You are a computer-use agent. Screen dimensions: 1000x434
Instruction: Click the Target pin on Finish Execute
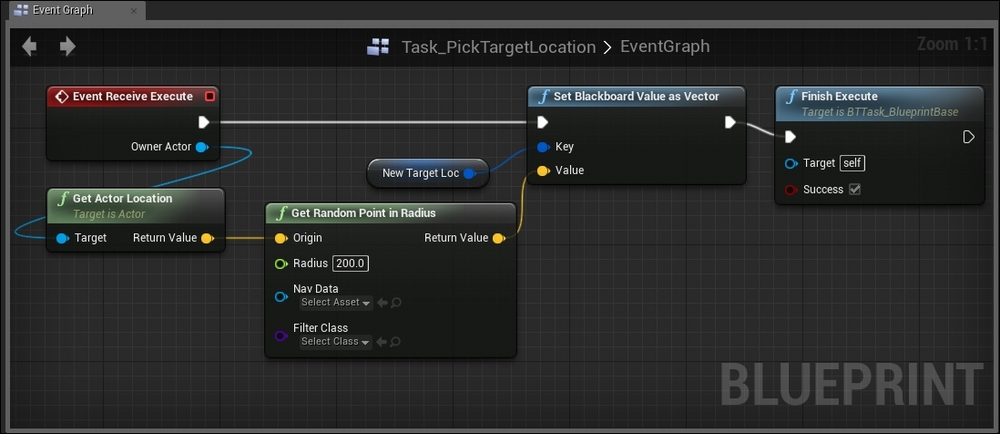click(x=791, y=164)
